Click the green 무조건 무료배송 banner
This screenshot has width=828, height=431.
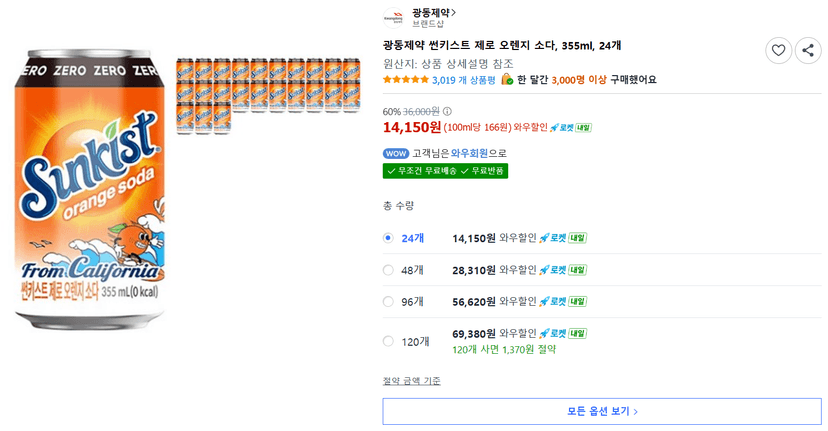point(445,171)
